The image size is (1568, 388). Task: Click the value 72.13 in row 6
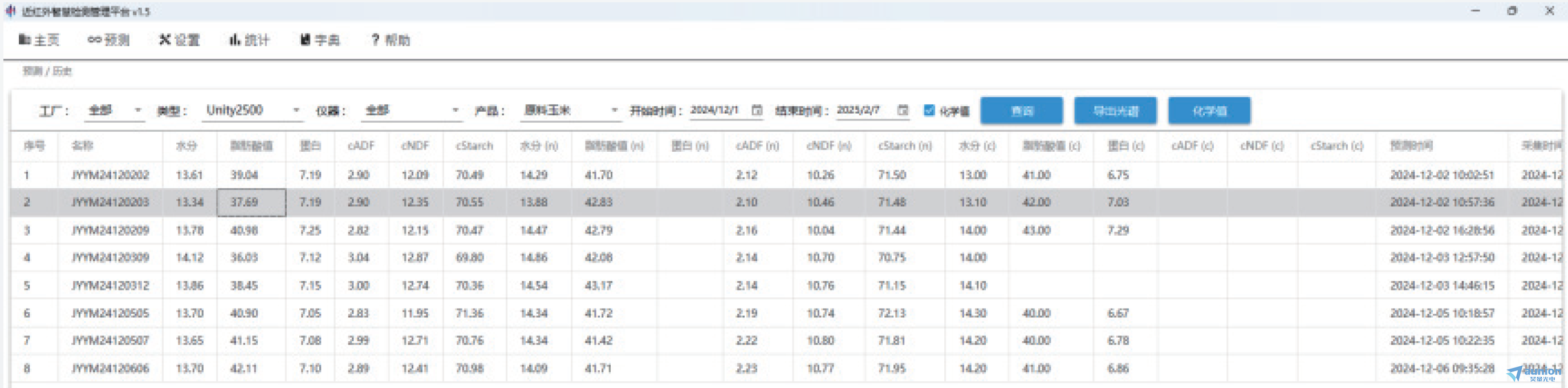tap(892, 314)
